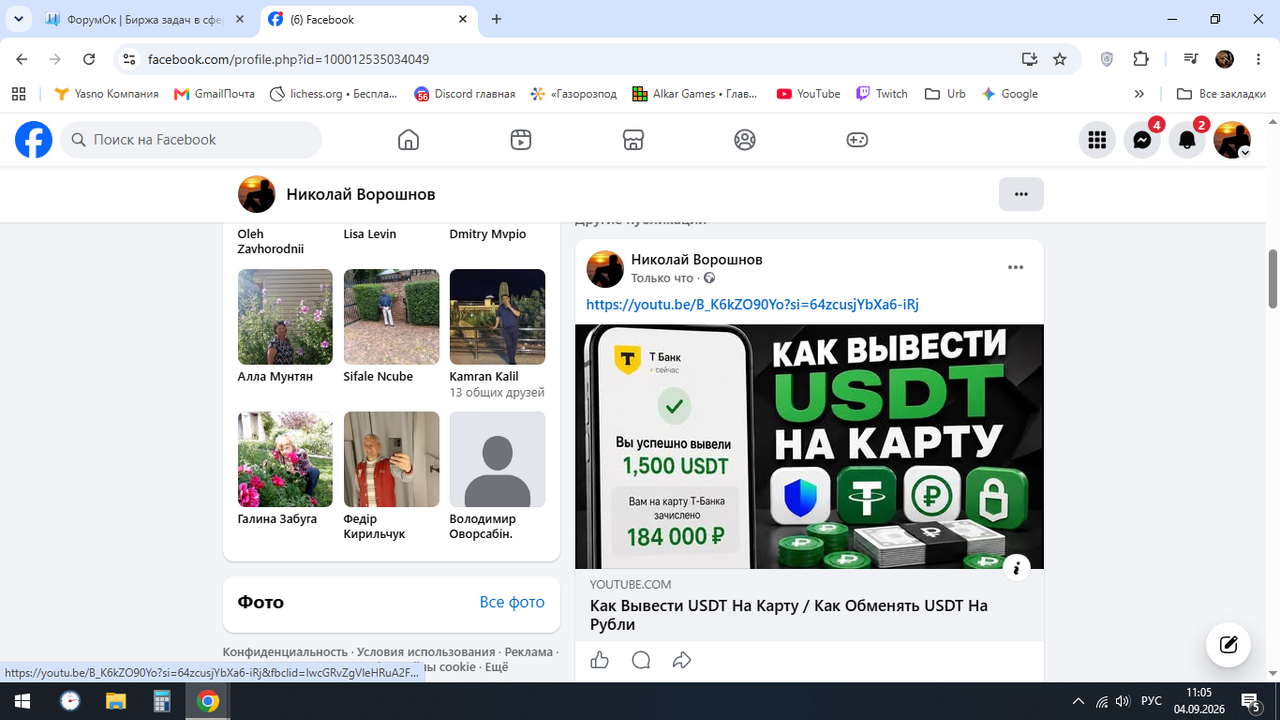
Task: Select the Facebook browser tab
Action: pos(368,19)
